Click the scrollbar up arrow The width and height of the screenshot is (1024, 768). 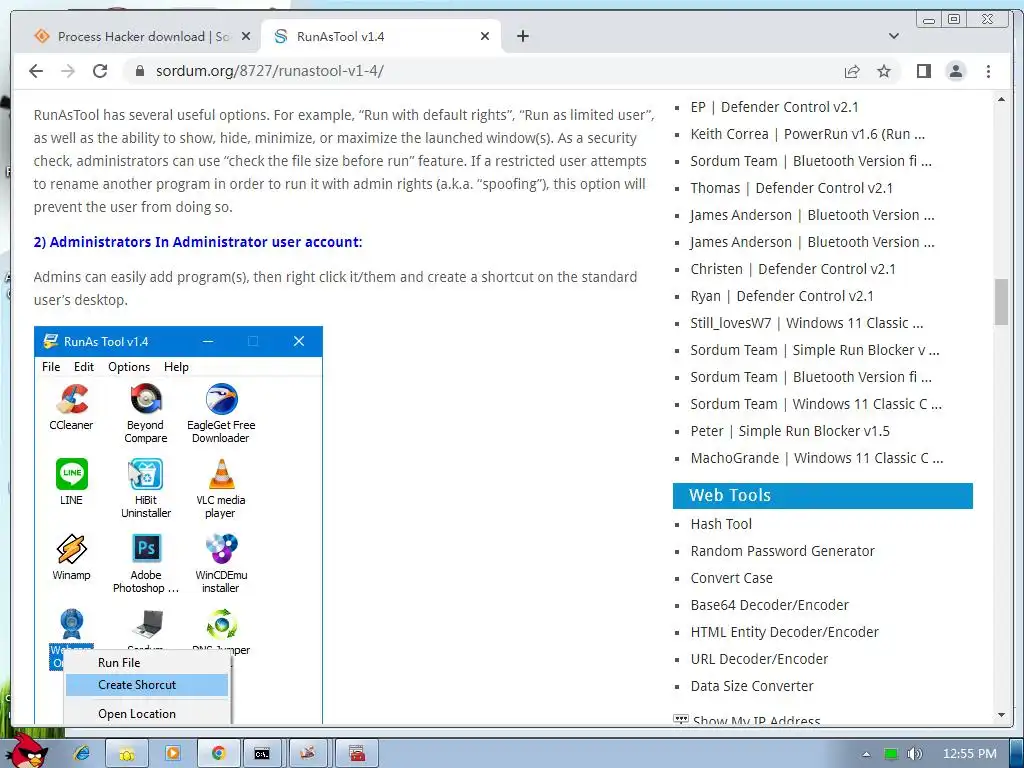pos(1001,99)
